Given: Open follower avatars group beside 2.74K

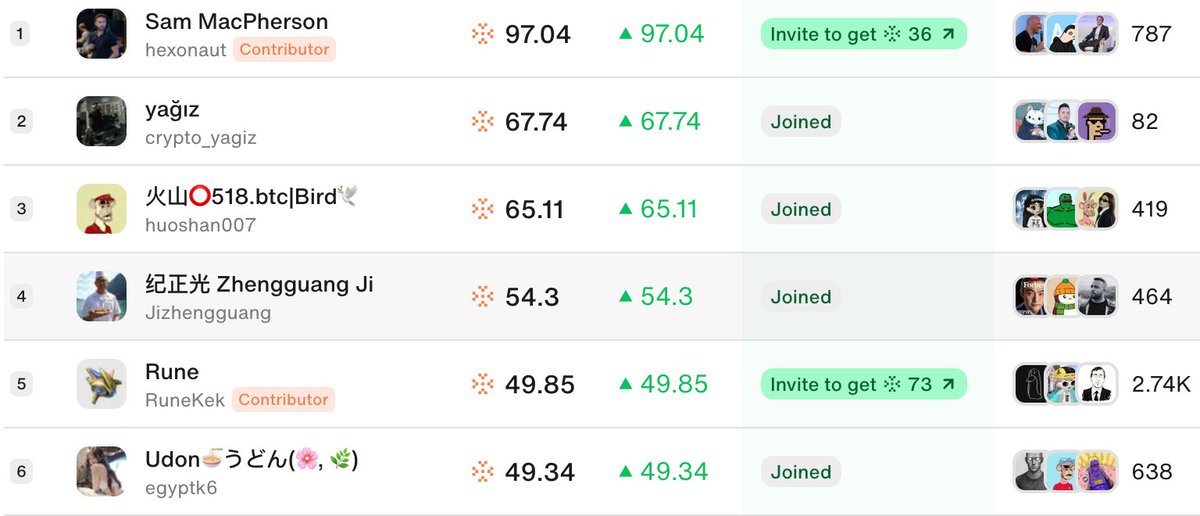Looking at the screenshot, I should coord(1066,383).
